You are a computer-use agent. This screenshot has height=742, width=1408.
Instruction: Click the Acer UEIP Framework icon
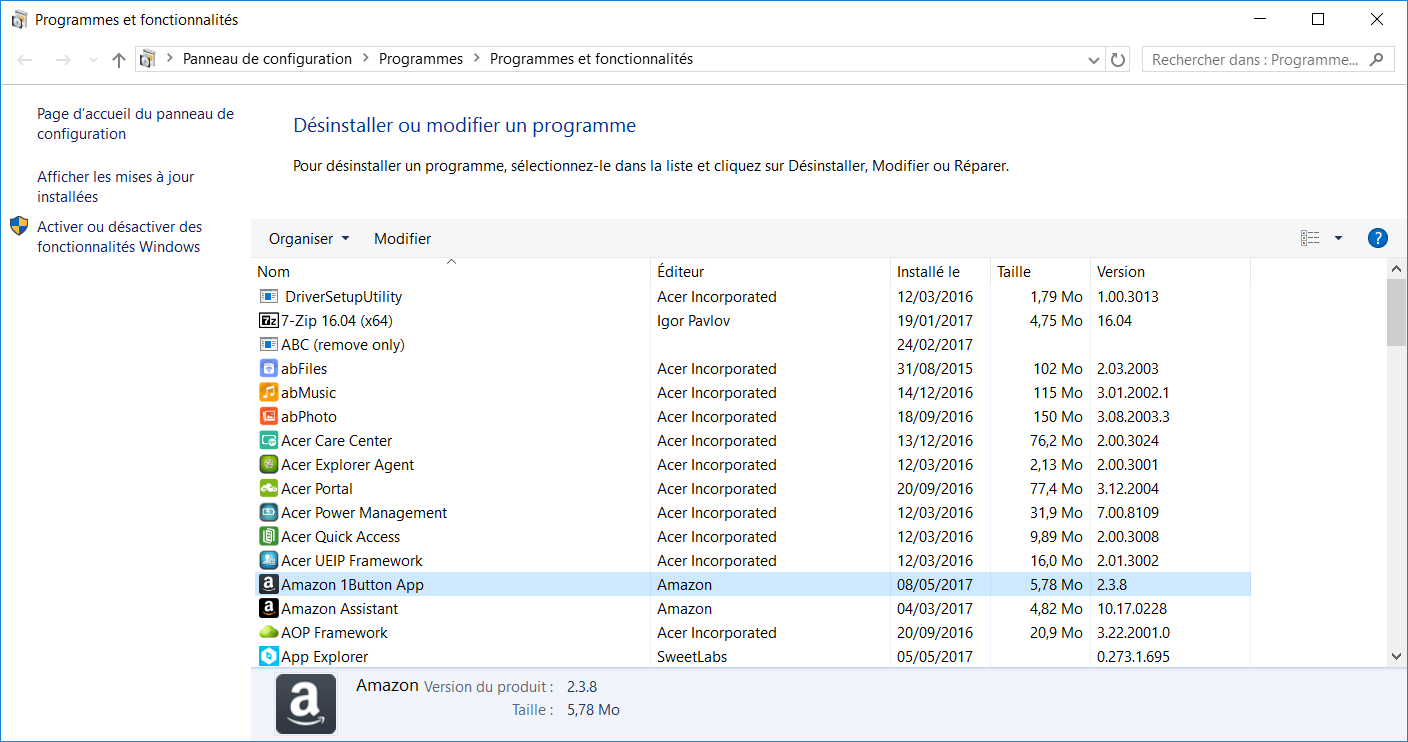(x=268, y=561)
